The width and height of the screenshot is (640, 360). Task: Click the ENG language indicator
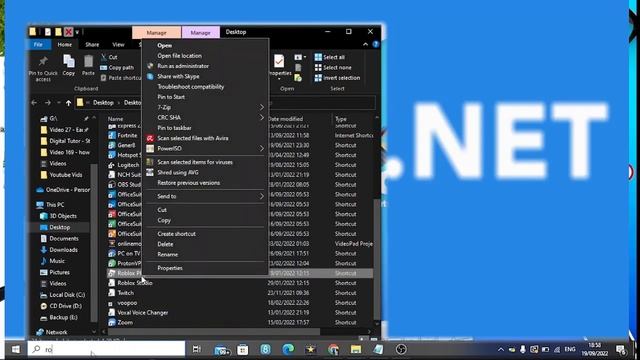[570, 349]
